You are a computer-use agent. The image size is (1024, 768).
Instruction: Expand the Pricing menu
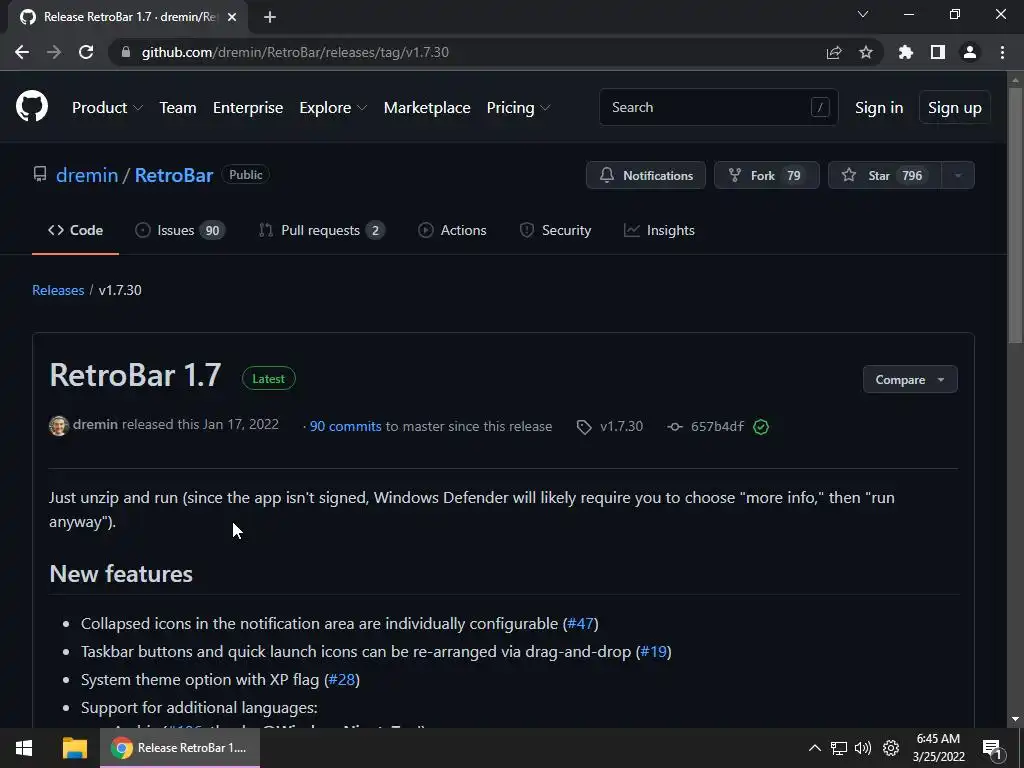point(519,108)
